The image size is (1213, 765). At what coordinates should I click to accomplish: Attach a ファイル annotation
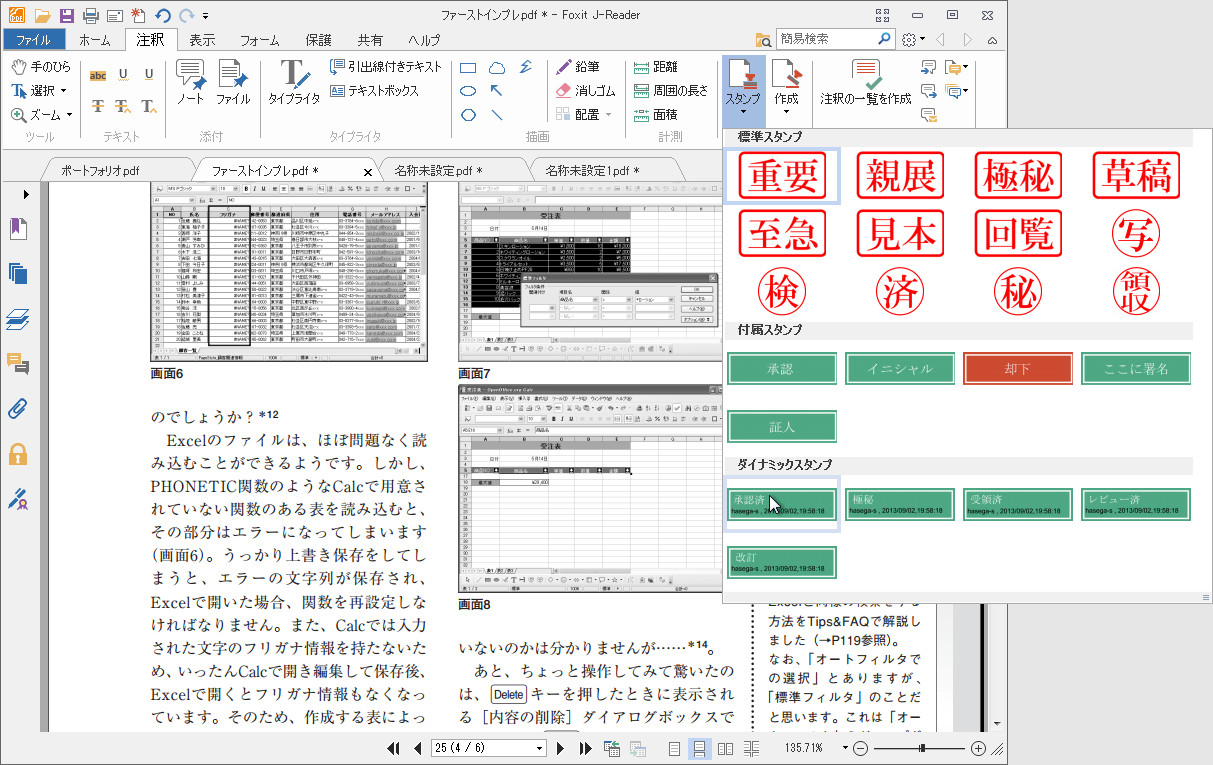[x=232, y=83]
